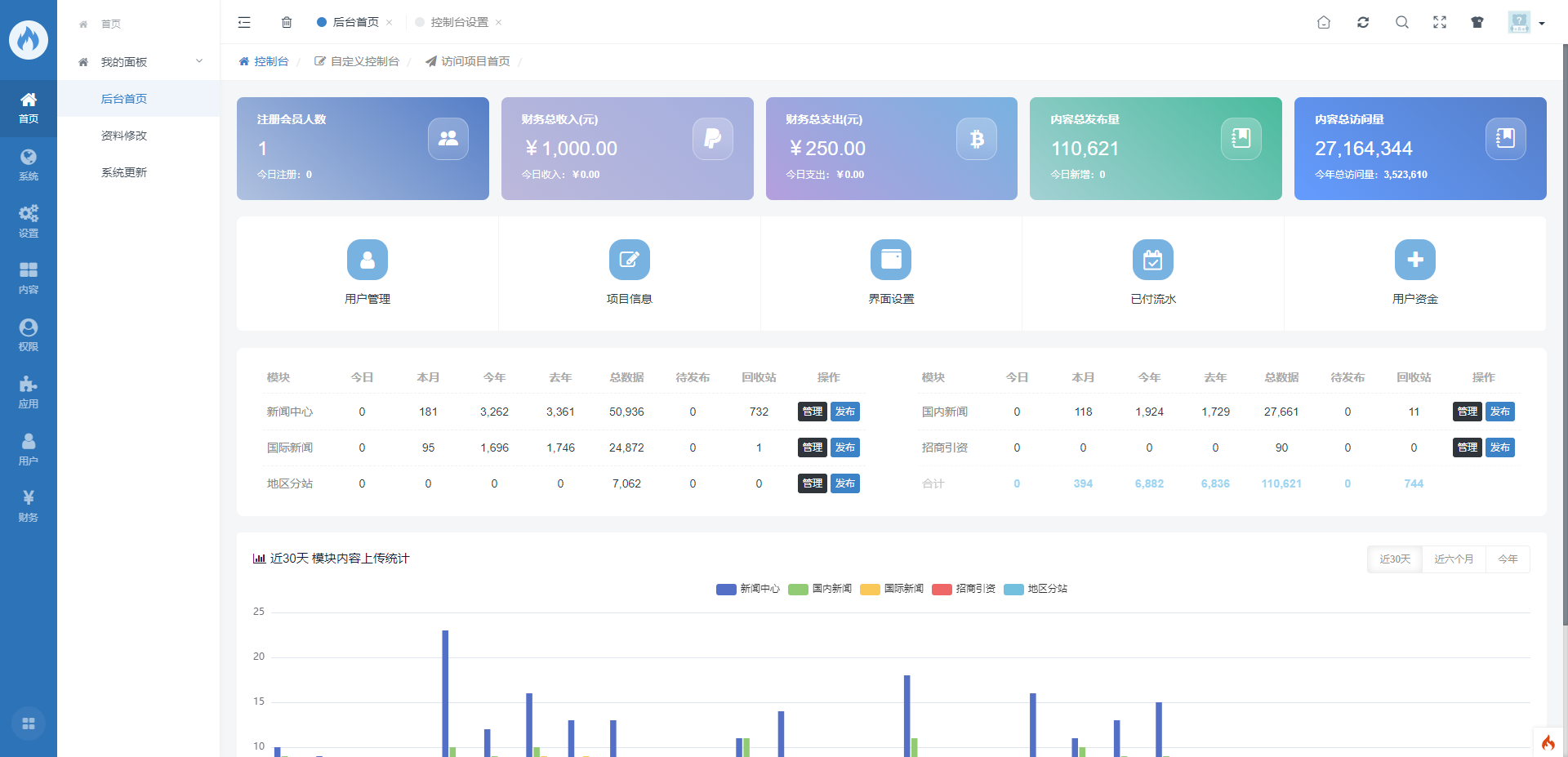This screenshot has width=1568, height=757.
Task: Click the 已付流水 shortcut icon
Action: (1153, 260)
